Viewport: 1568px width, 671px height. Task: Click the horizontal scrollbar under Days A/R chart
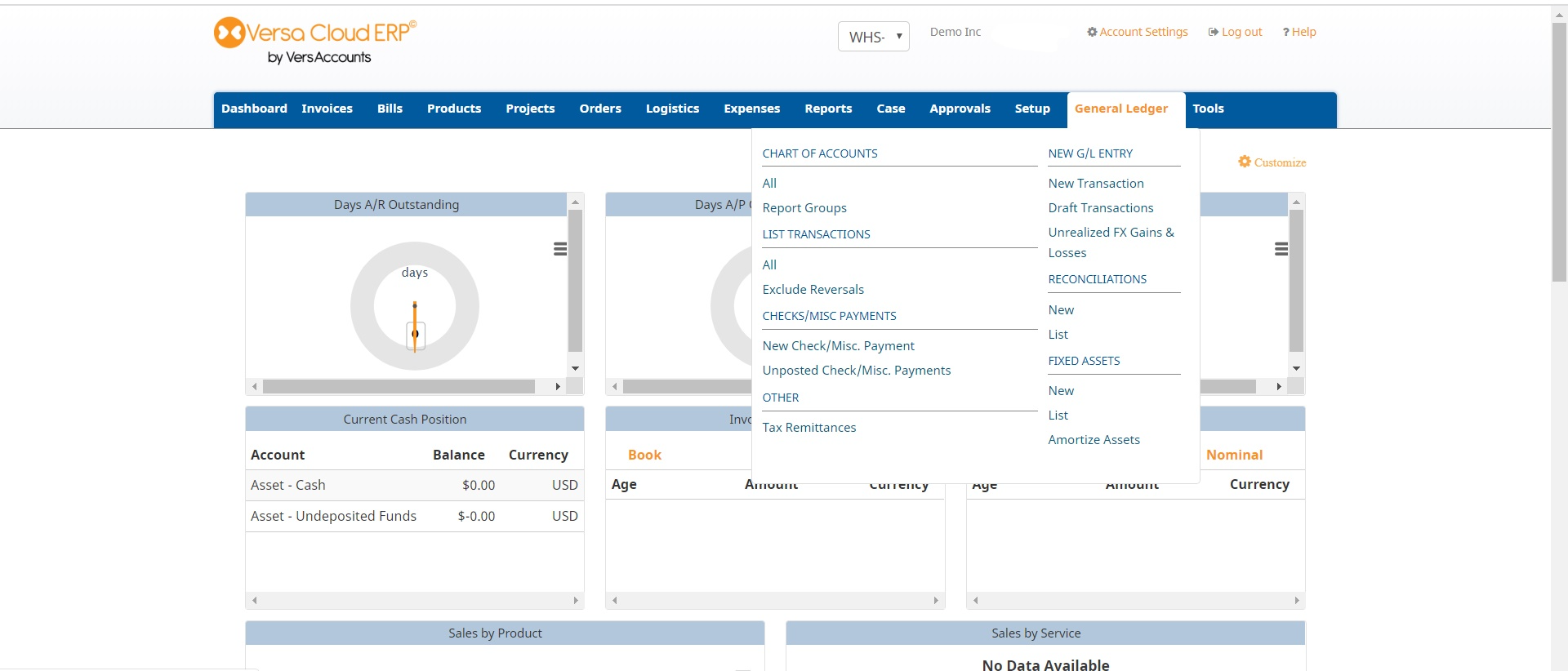(399, 386)
